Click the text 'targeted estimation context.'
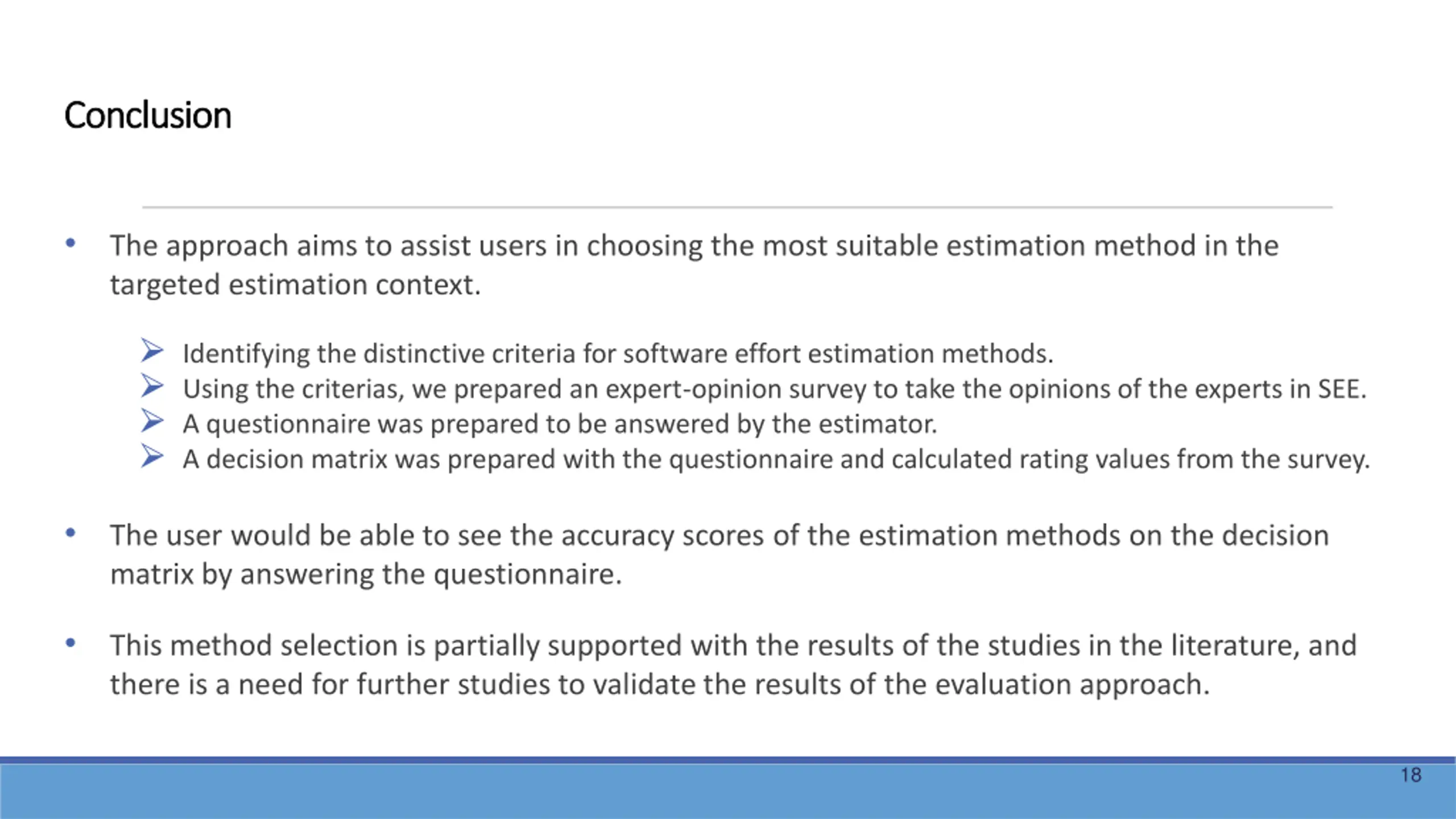This screenshot has height=819, width=1456. [x=296, y=284]
